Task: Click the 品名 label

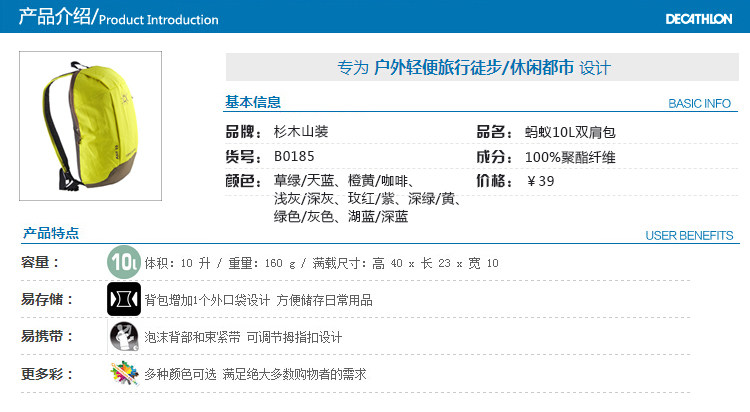Action: pyautogui.click(x=494, y=132)
